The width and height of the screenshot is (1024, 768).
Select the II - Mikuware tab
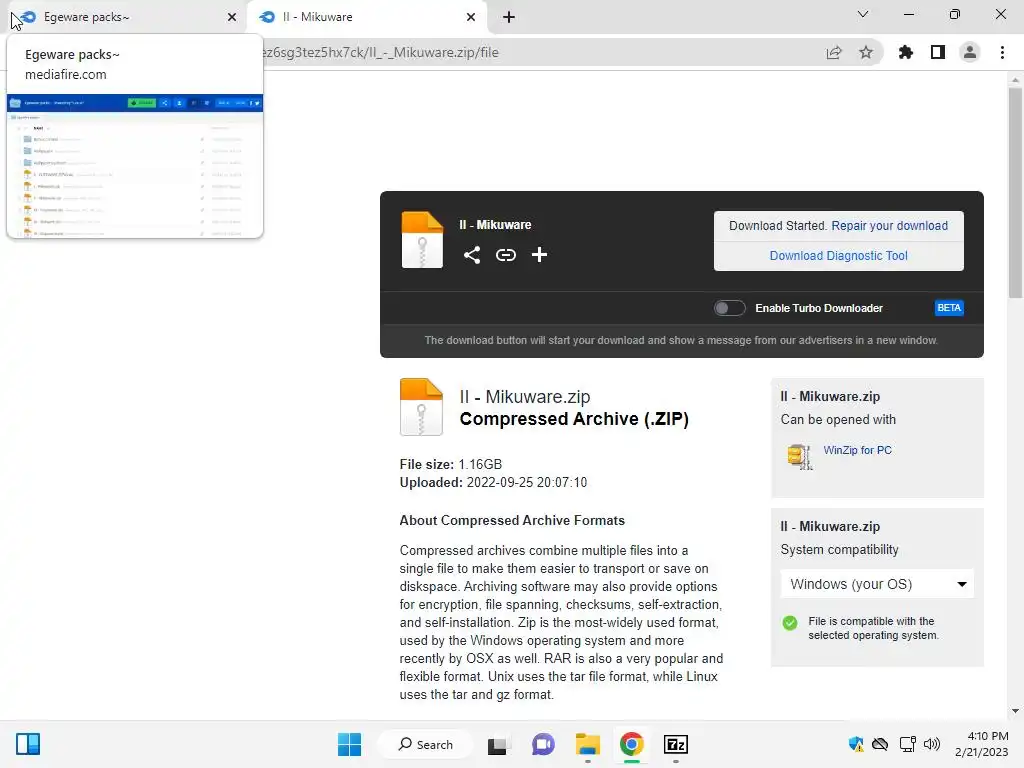click(366, 17)
